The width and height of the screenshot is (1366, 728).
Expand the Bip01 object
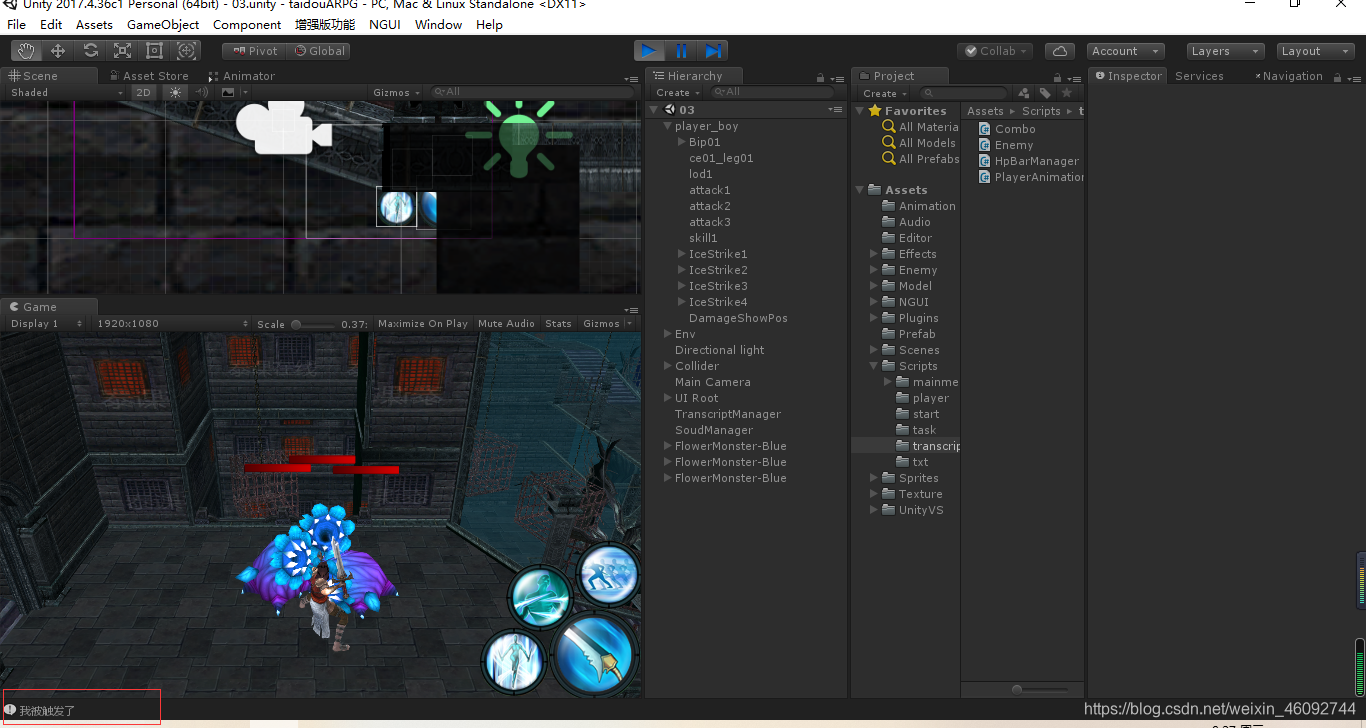682,142
